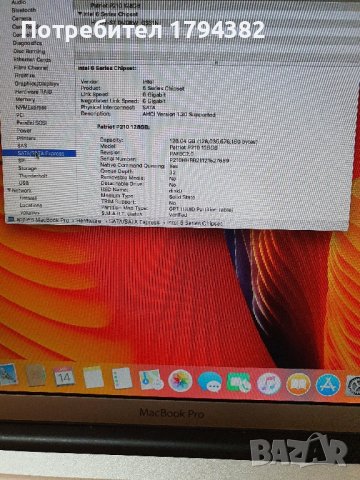Select Locations under Network
The width and height of the screenshot is (360, 480).
coord(31,205)
